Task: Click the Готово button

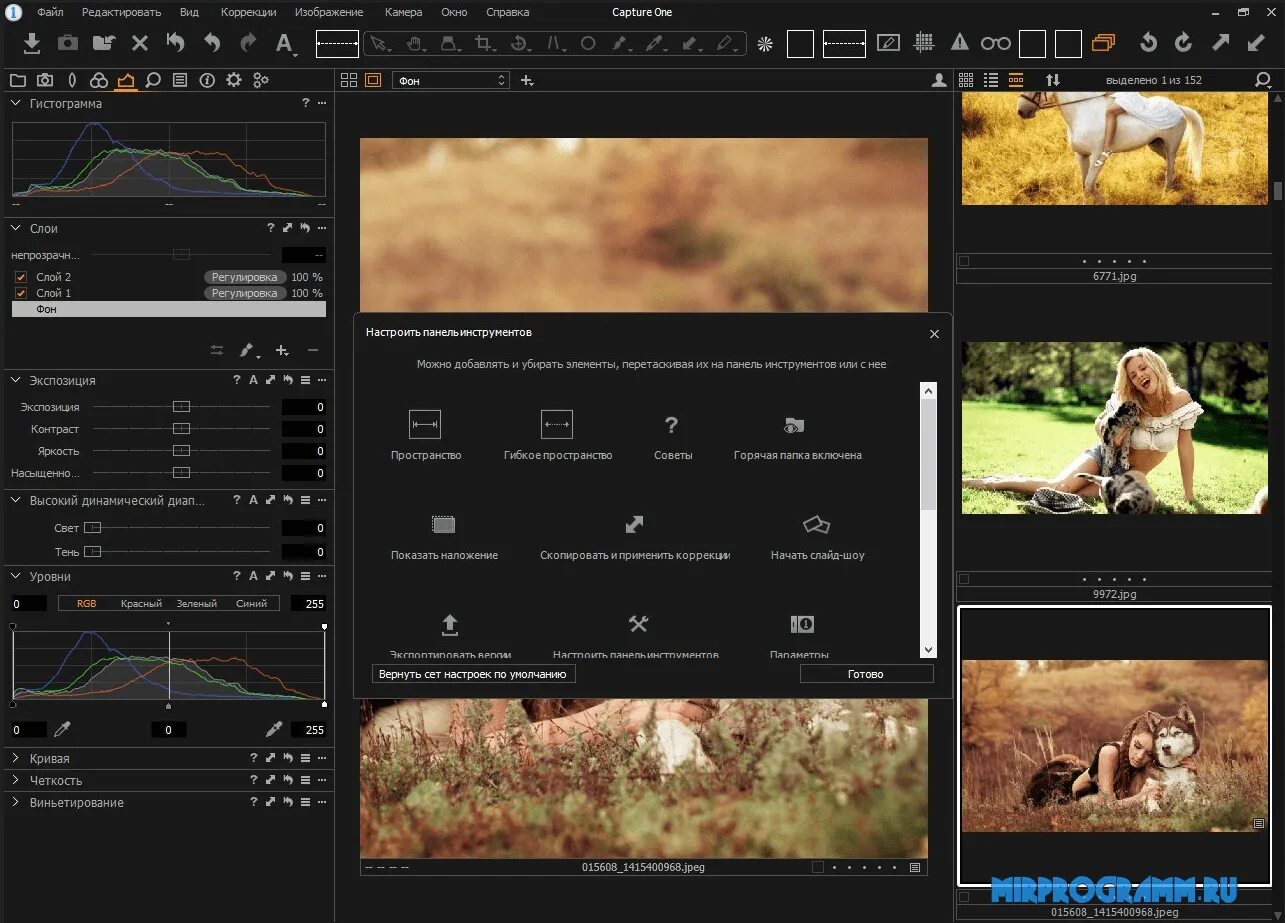Action: tap(866, 674)
